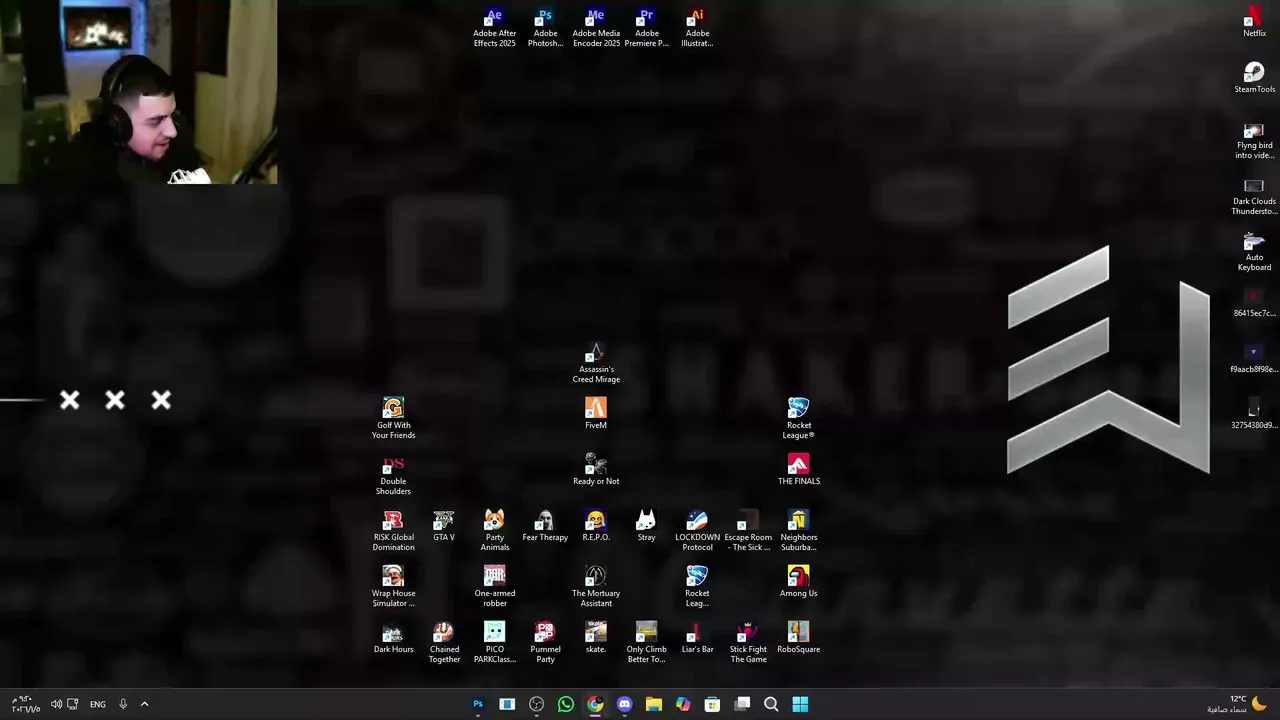Select the Dark Clouds Thunderstorm file
1280x720 pixels.
(x=1254, y=196)
